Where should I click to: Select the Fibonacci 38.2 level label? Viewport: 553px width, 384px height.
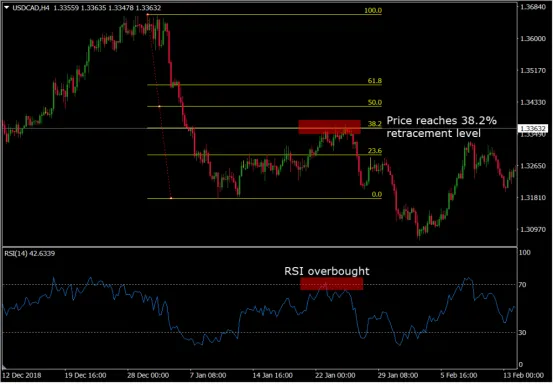(375, 124)
